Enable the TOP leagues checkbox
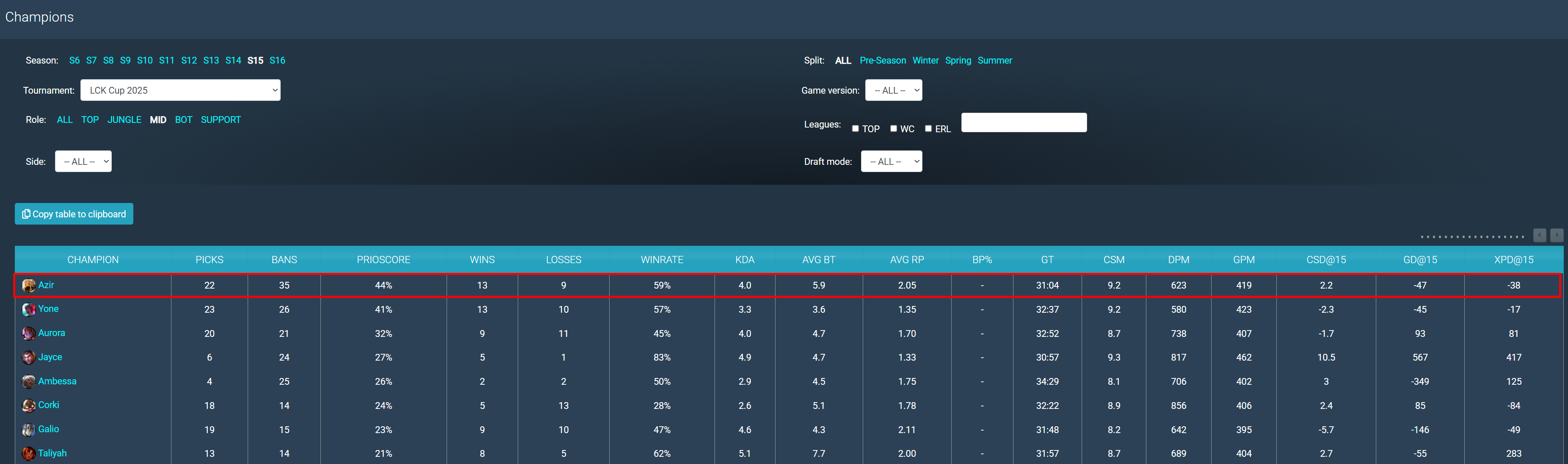This screenshot has width=1568, height=464. [855, 128]
